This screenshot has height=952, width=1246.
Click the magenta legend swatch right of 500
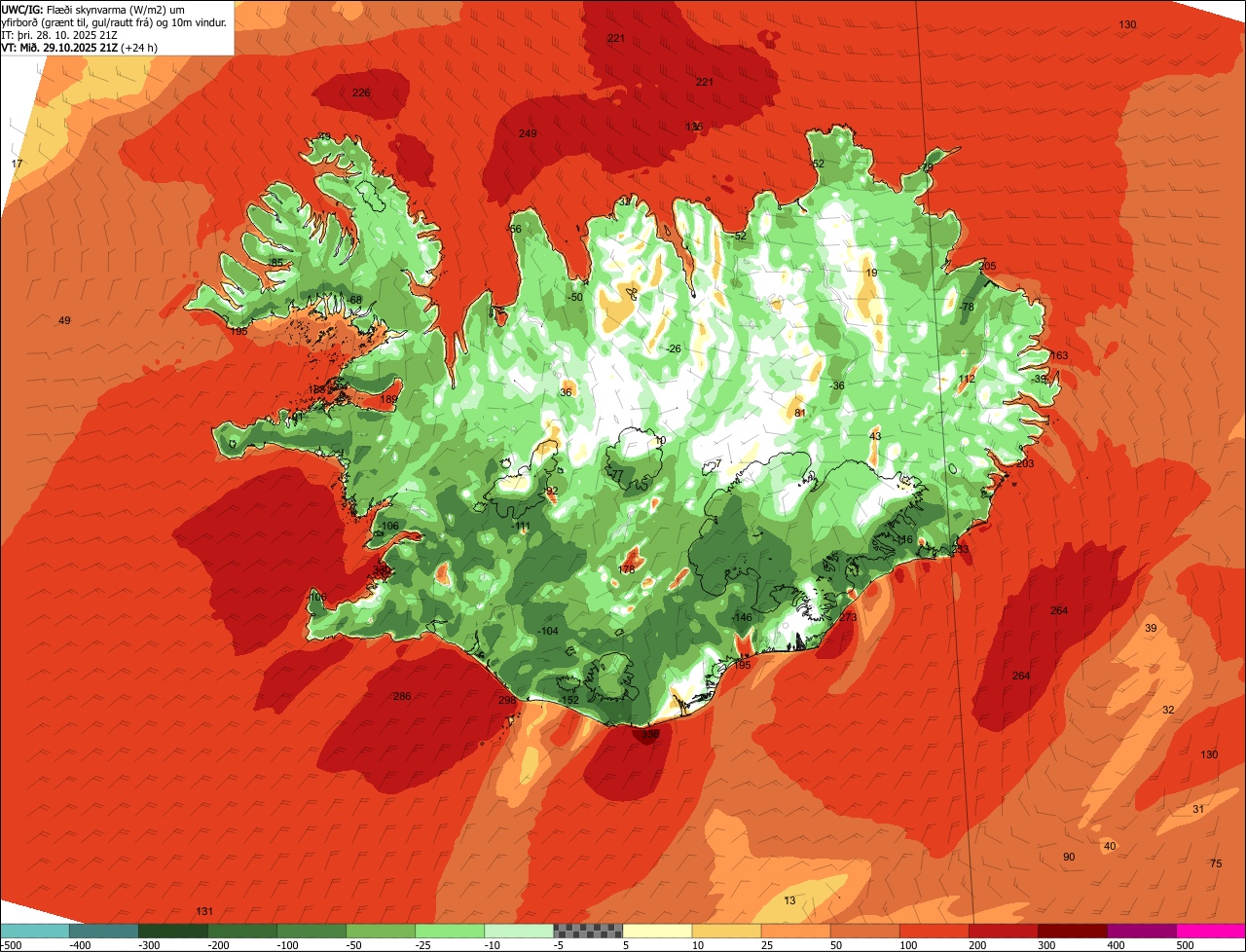coord(1211,931)
